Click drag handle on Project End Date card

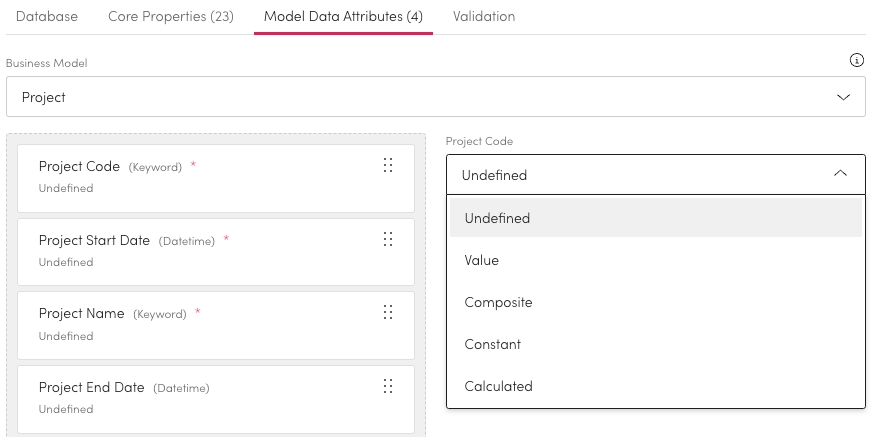tap(388, 386)
